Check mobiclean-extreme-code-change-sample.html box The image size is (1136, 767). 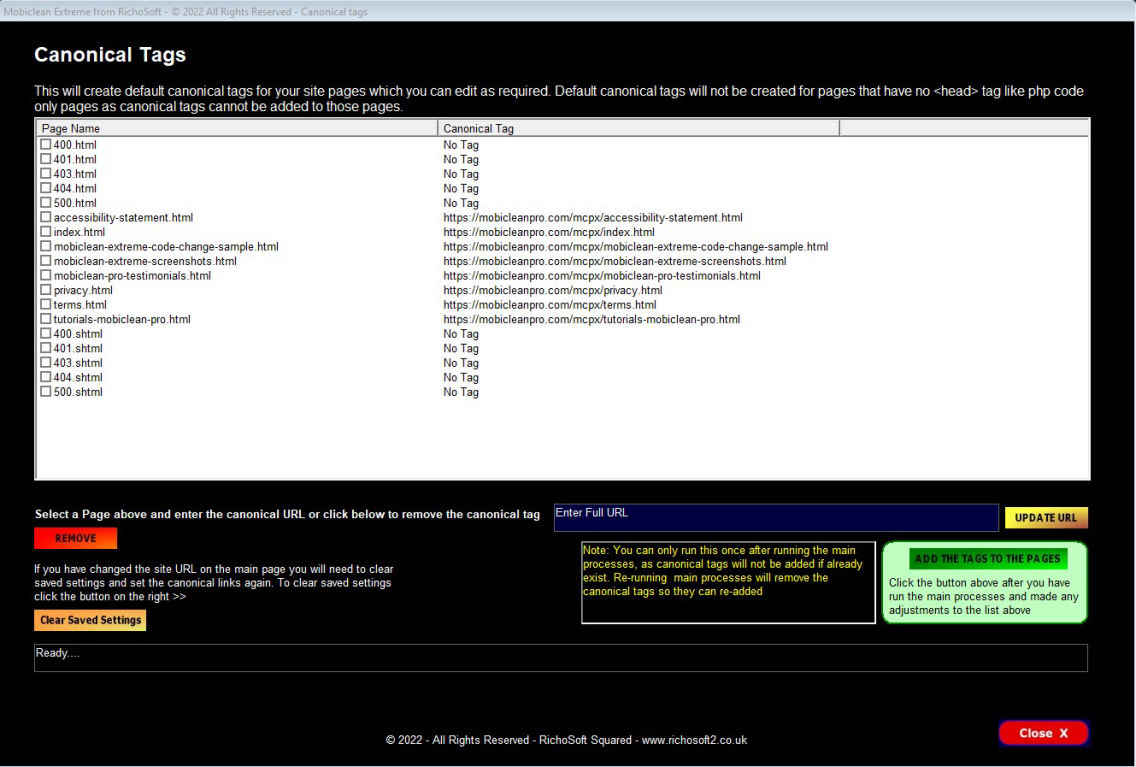[46, 246]
